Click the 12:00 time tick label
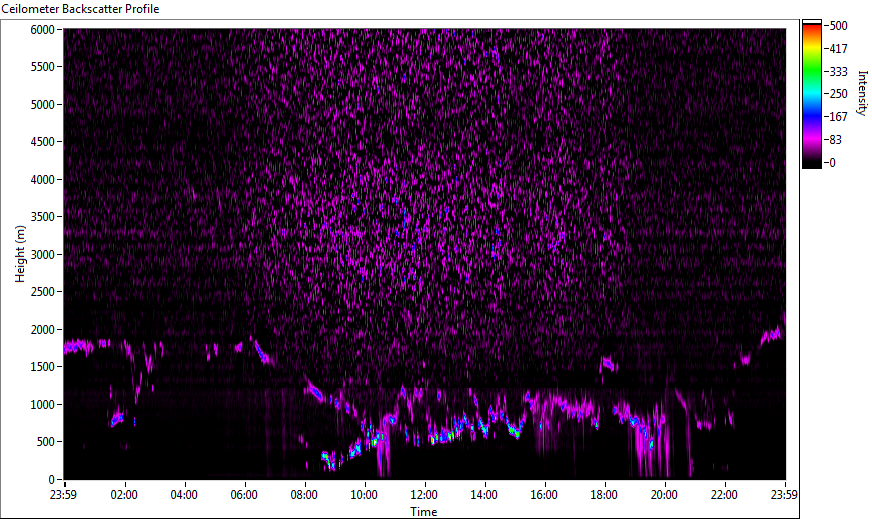The width and height of the screenshot is (872, 519). click(x=424, y=495)
